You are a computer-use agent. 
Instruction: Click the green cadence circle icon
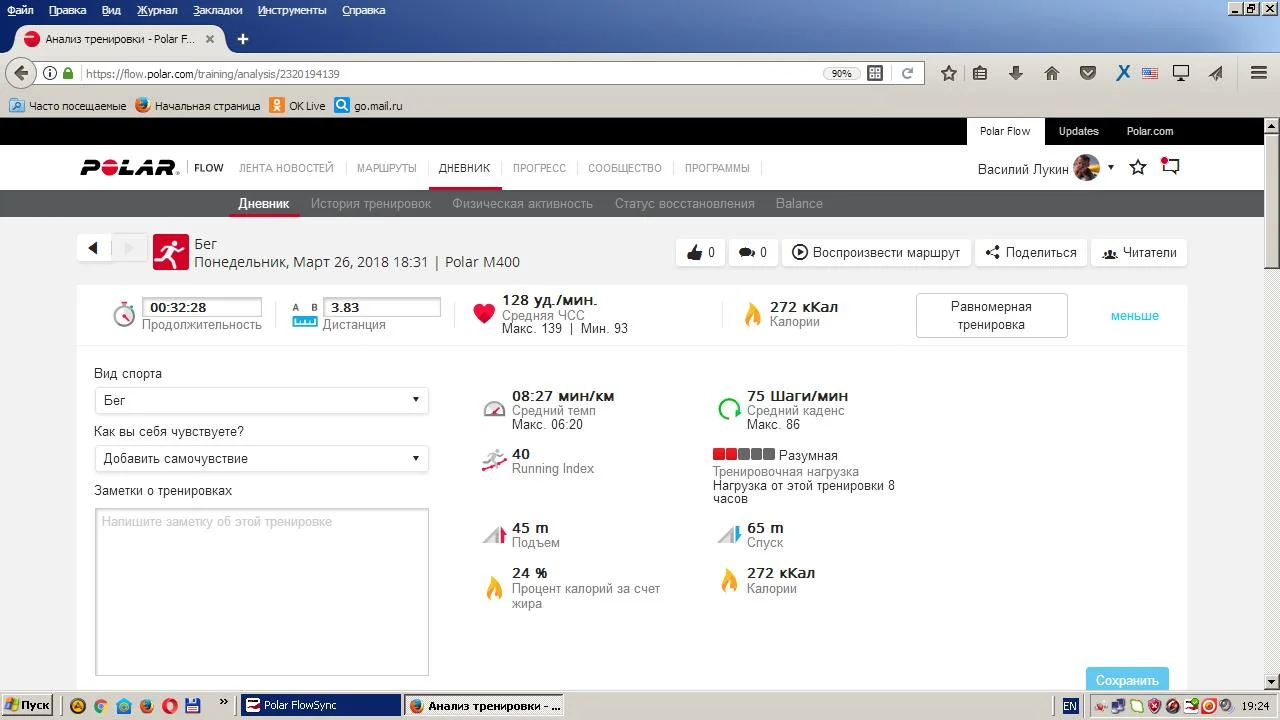730,408
